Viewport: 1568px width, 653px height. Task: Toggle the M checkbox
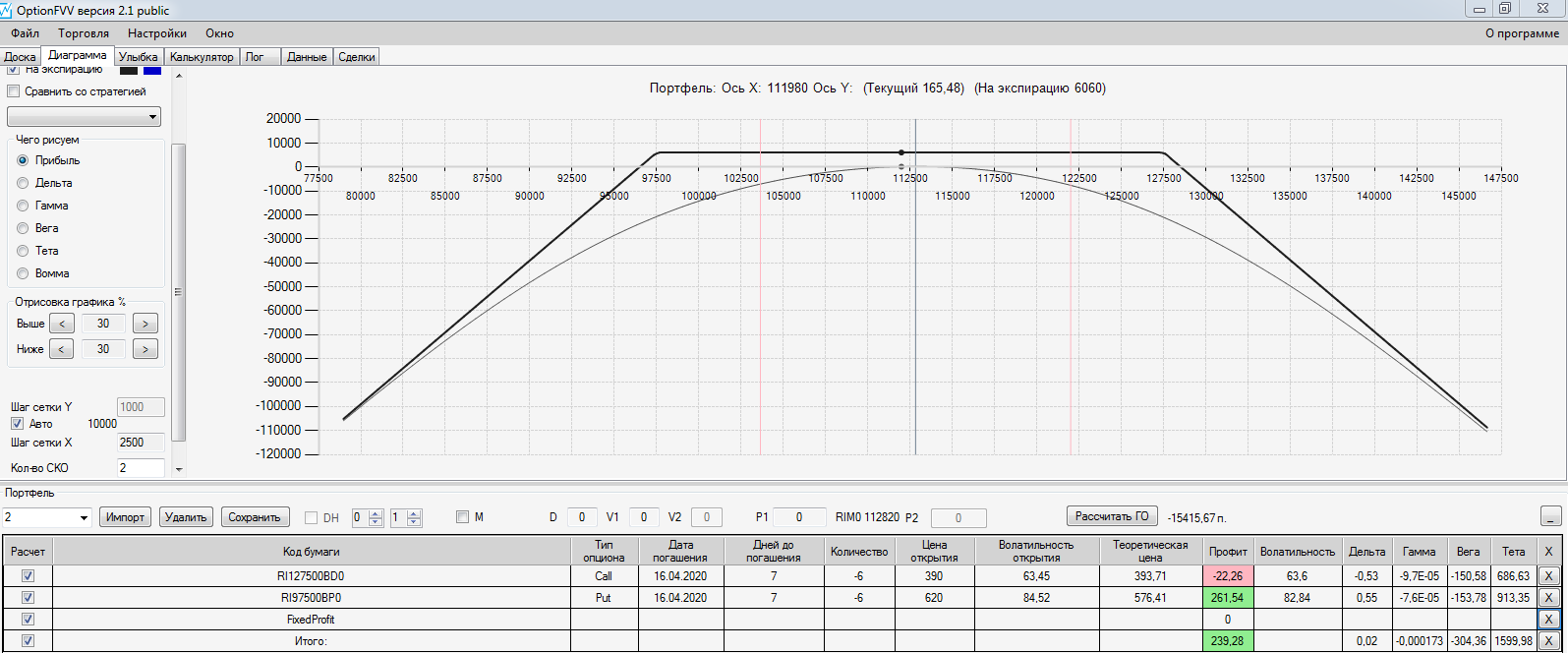(x=463, y=517)
